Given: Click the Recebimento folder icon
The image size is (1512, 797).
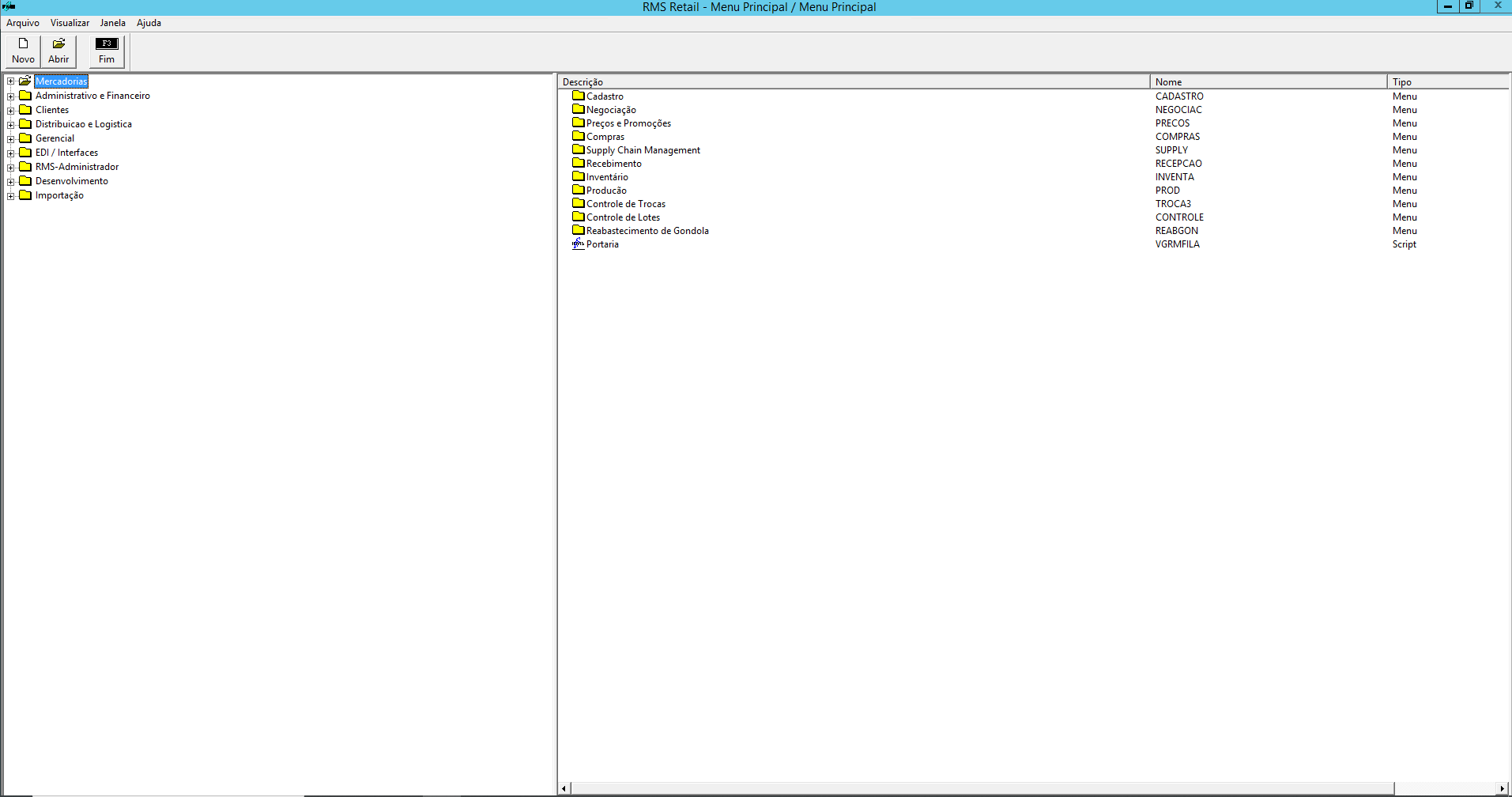Looking at the screenshot, I should click(x=579, y=163).
